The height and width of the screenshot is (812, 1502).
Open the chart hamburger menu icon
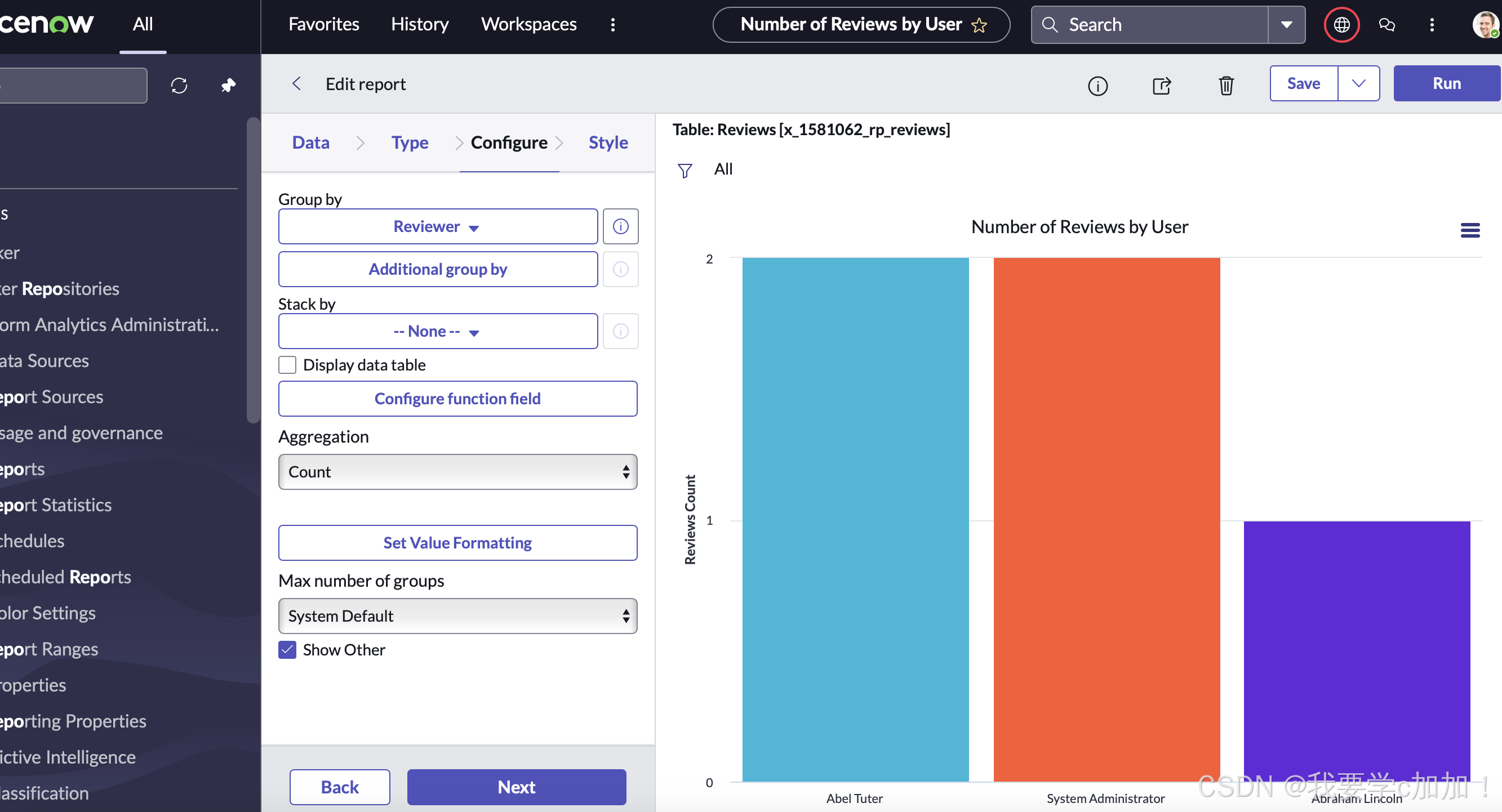[1469, 230]
